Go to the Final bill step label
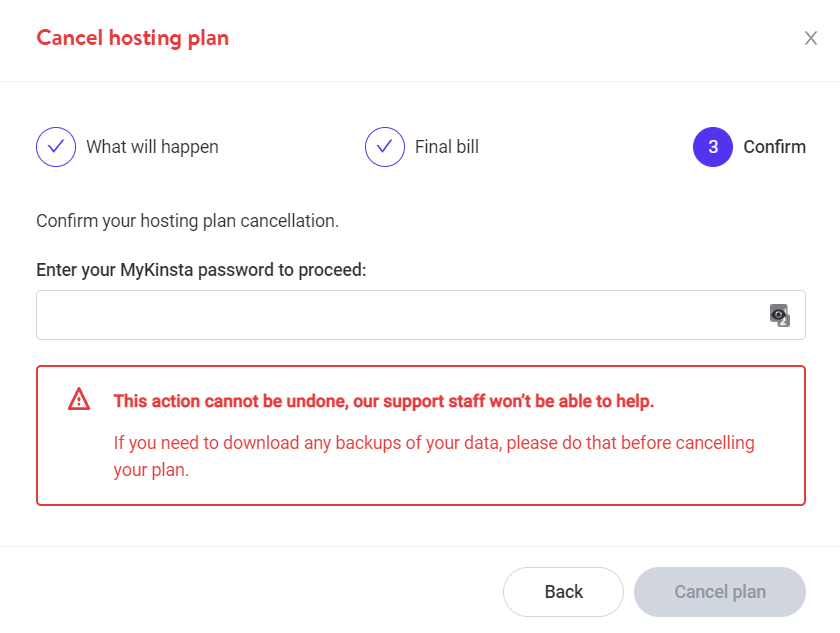This screenshot has width=840, height=633. (447, 147)
